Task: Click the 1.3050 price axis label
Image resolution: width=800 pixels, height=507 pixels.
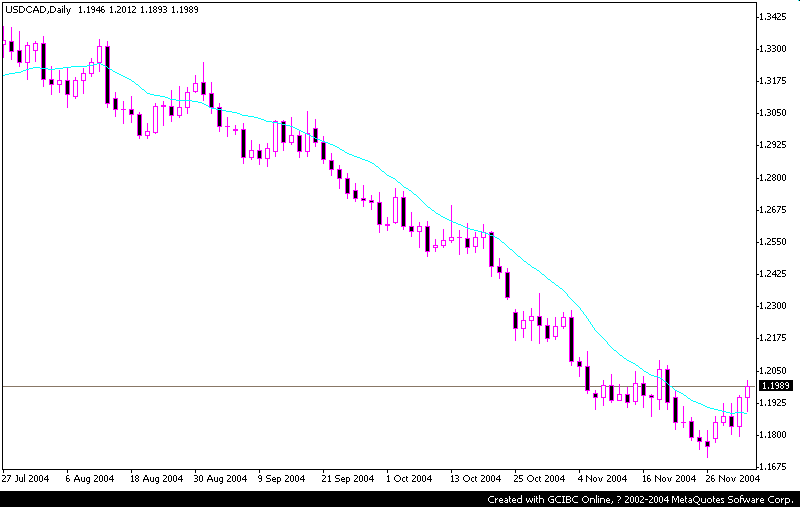Action: click(772, 113)
